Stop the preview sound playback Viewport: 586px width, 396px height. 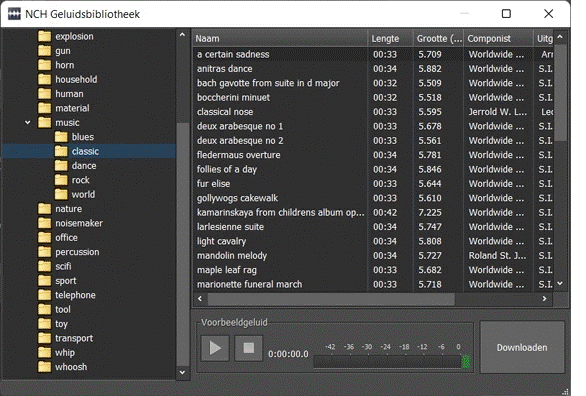[x=249, y=348]
